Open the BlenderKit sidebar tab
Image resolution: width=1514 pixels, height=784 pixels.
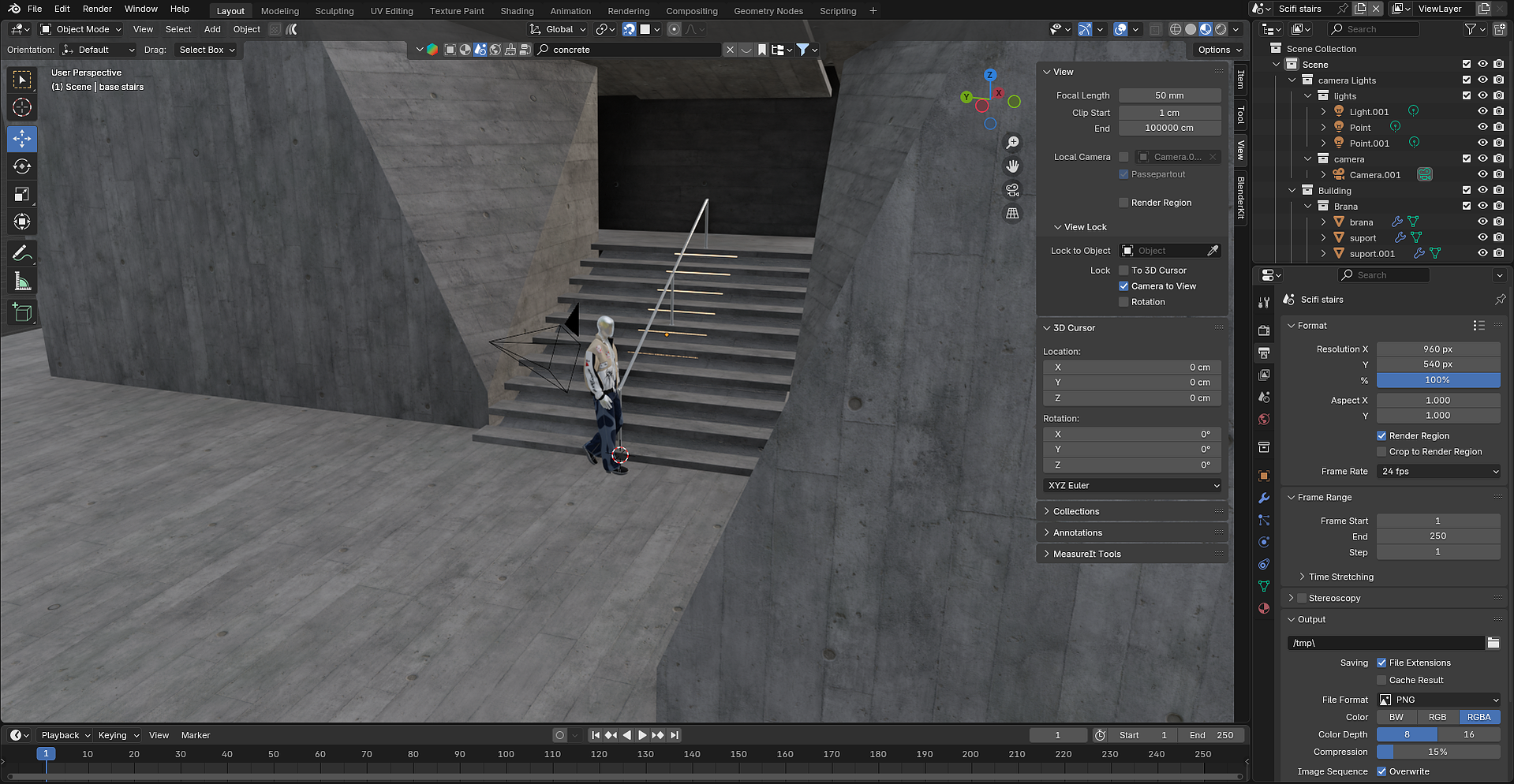[x=1241, y=197]
